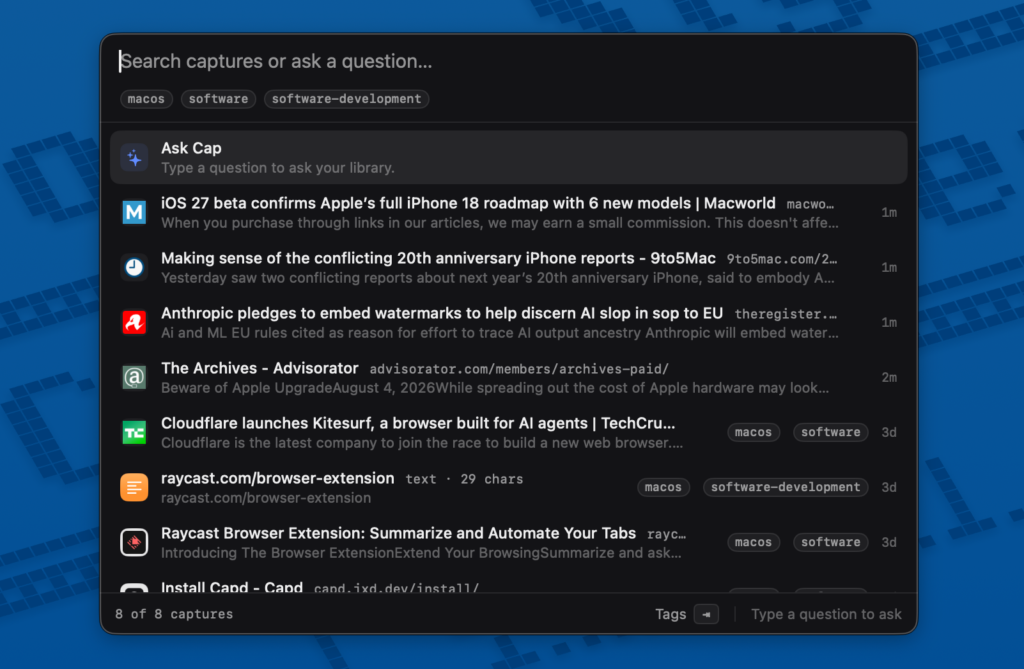This screenshot has width=1024, height=669.
Task: Open 20th anniversary iPhone reports capture
Action: pyautogui.click(x=509, y=267)
